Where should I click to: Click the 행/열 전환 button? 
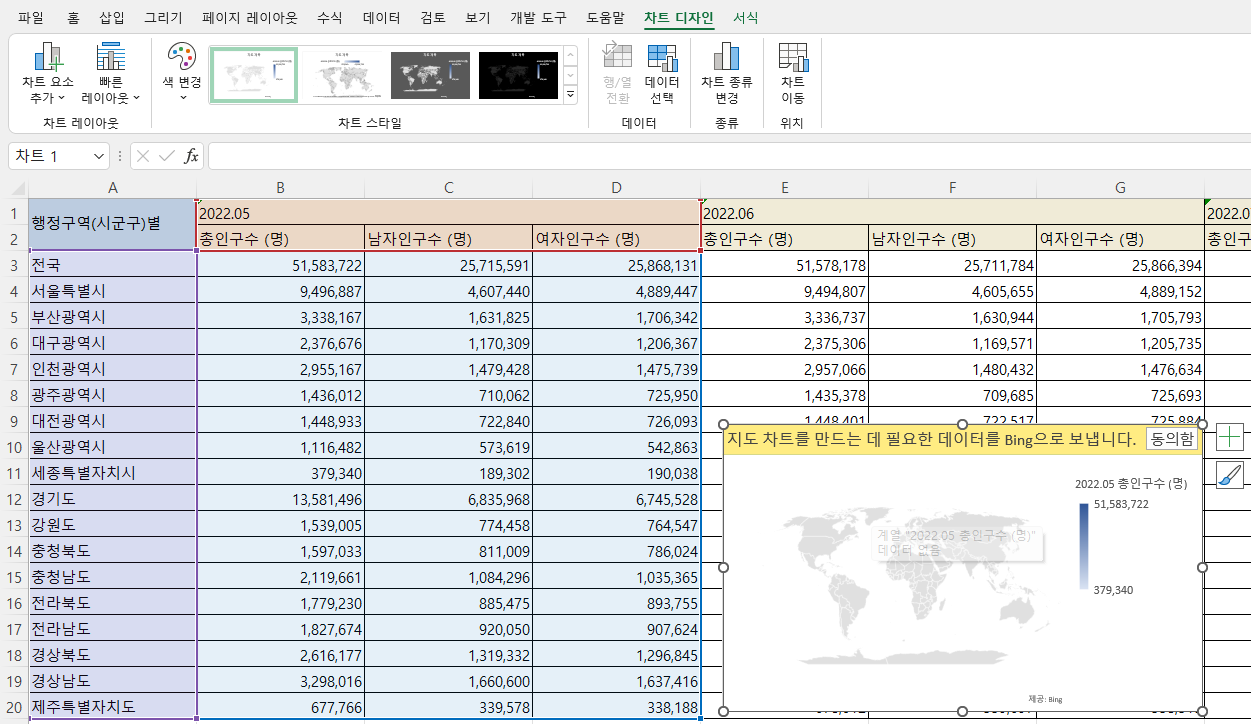coord(617,74)
